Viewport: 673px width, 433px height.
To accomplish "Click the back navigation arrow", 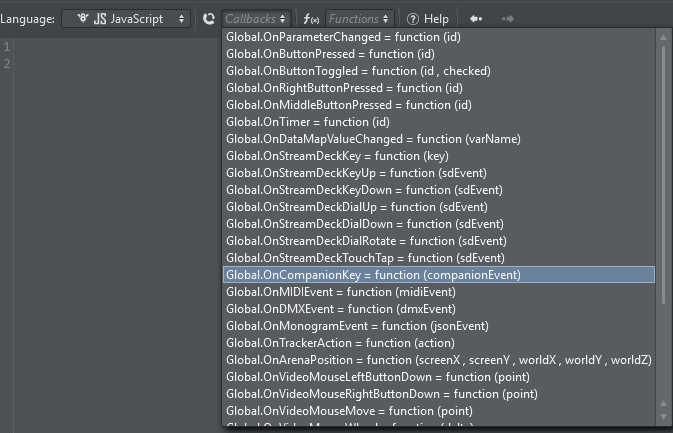I will pos(476,18).
